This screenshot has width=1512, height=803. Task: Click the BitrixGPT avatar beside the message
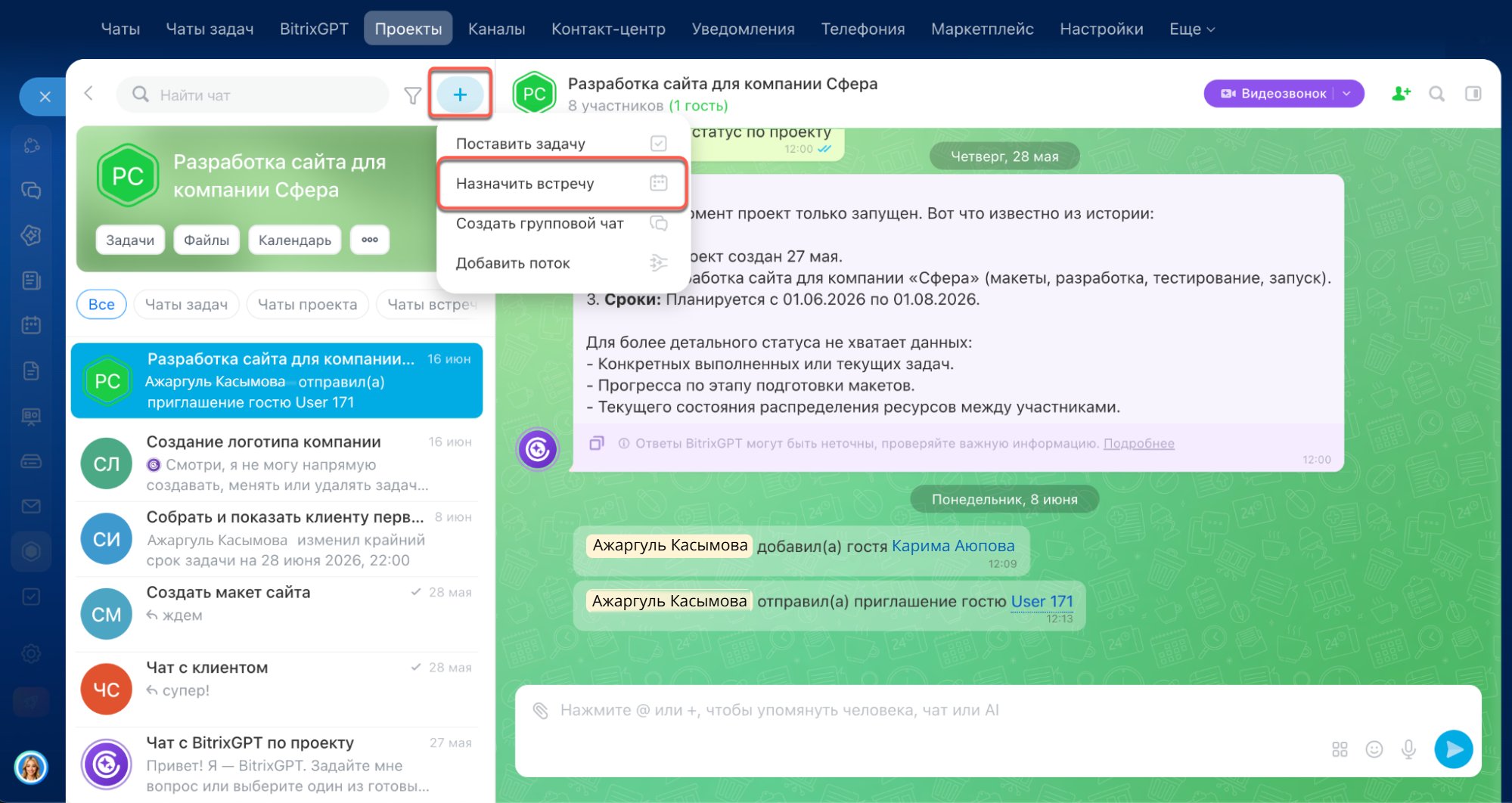538,449
